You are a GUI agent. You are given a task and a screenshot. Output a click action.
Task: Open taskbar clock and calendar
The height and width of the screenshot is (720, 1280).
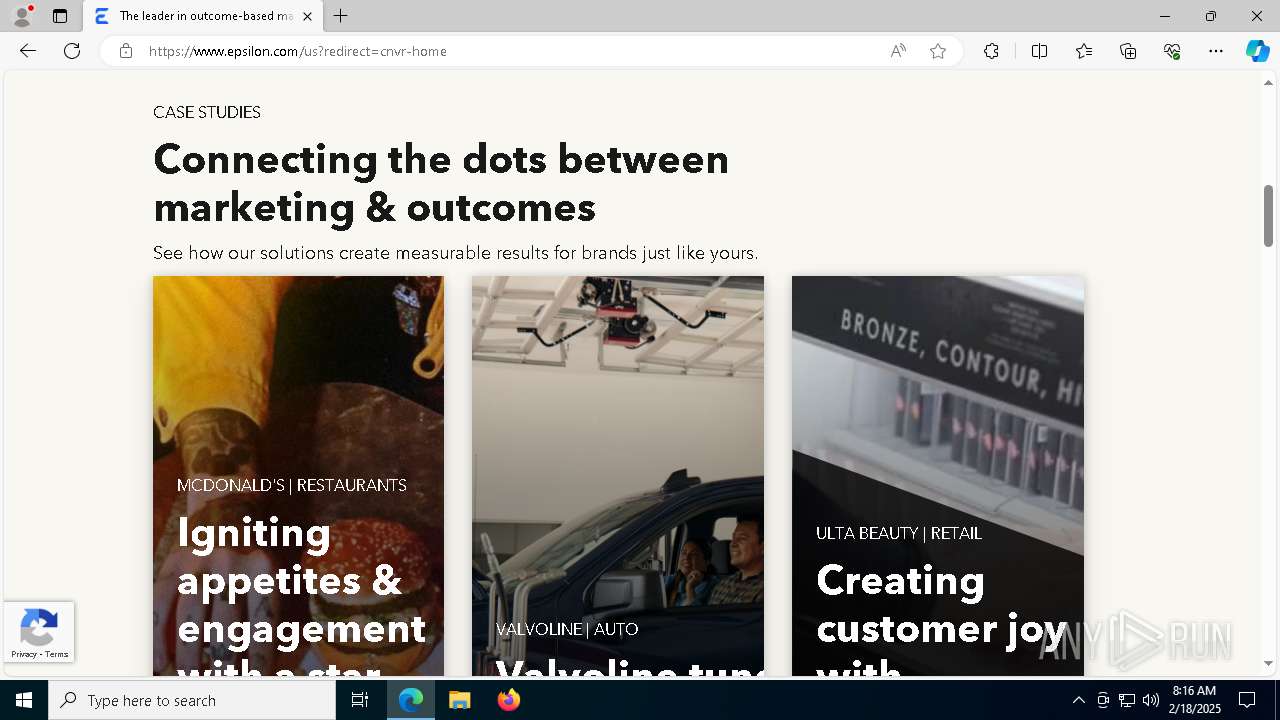click(1194, 700)
